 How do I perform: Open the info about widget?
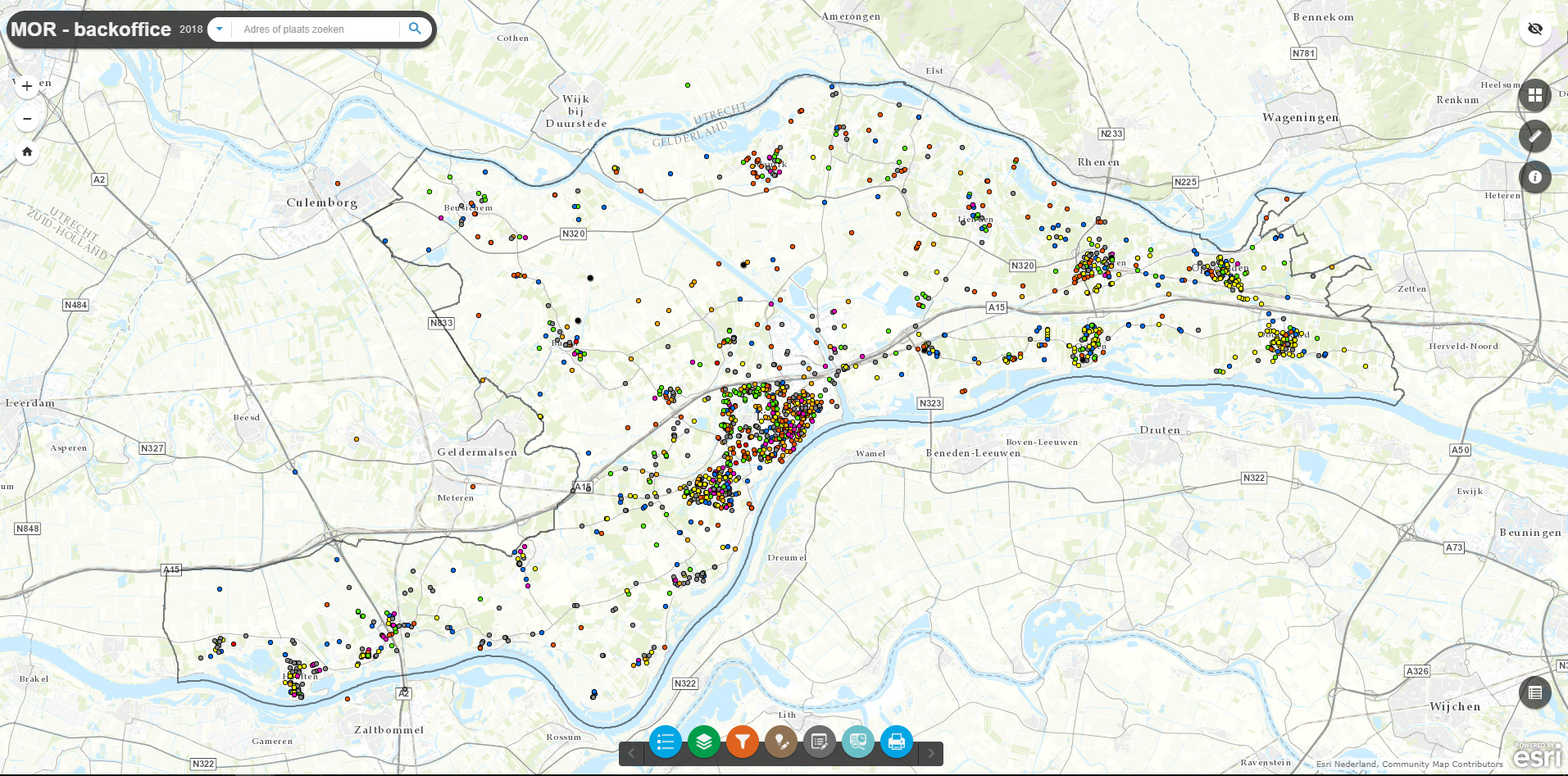pos(1534,177)
